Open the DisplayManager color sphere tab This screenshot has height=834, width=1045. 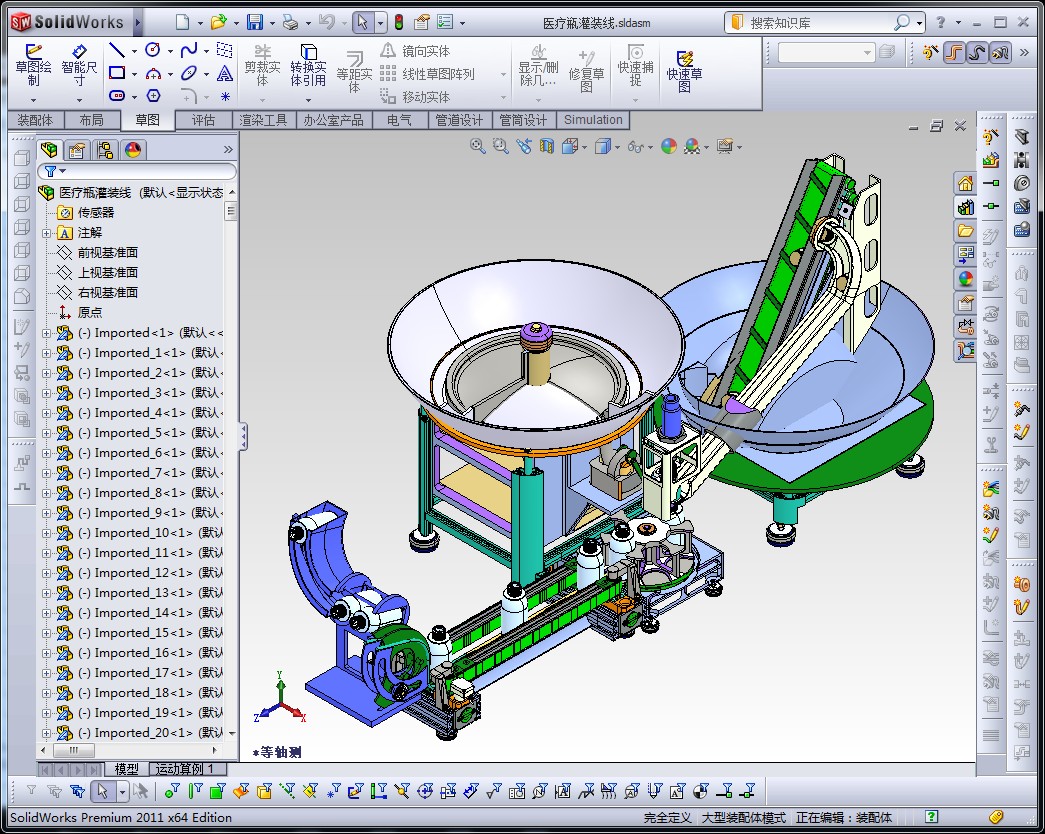[132, 150]
